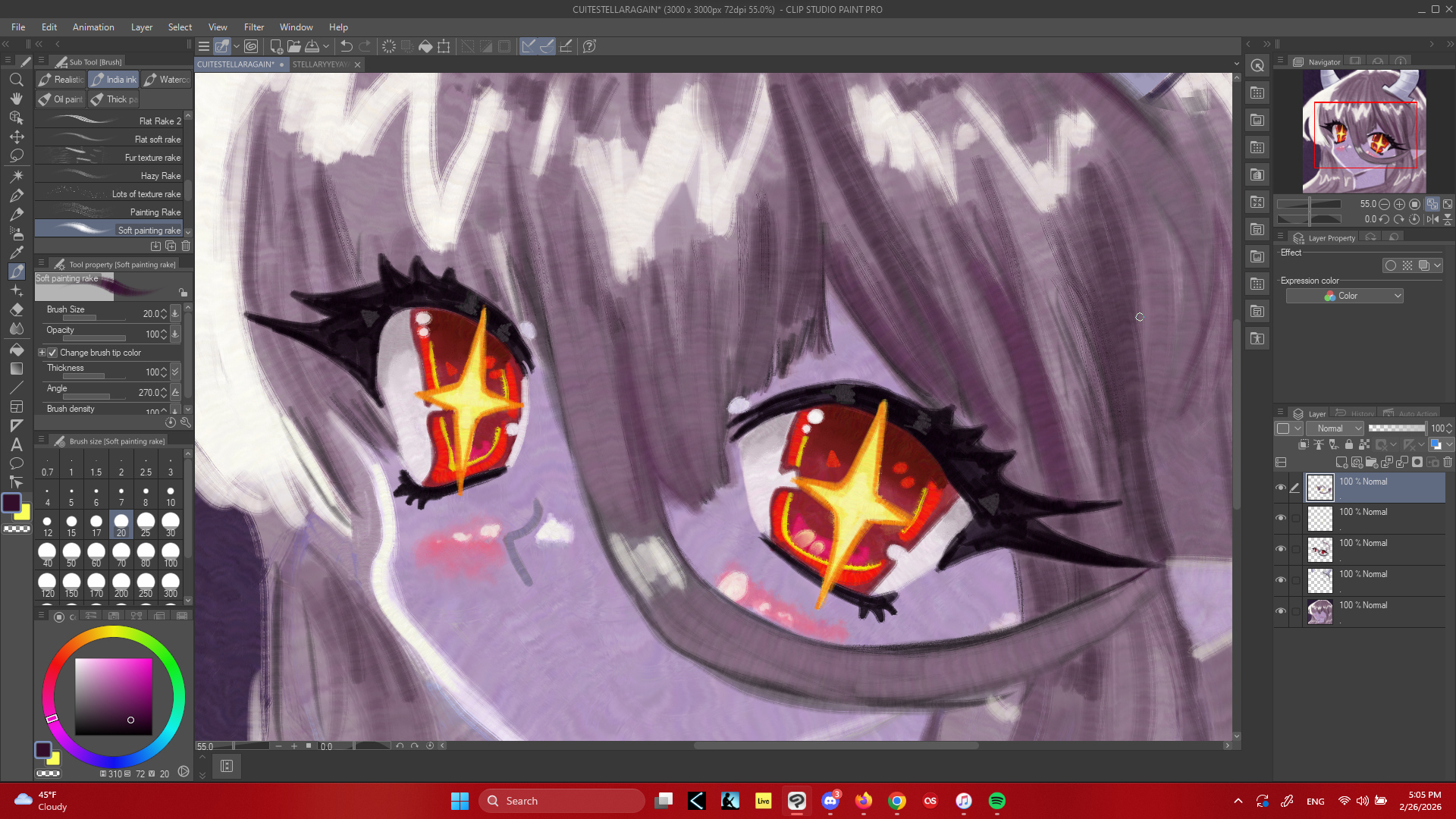Select the Fill bucket tool
Screen dimensions: 1456x819
(17, 350)
